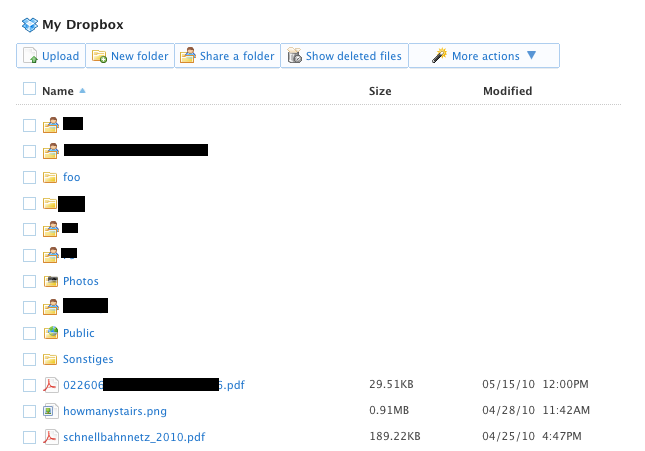Tick the checkbox beside howmanystairs.png
645x451 pixels.
(29, 412)
